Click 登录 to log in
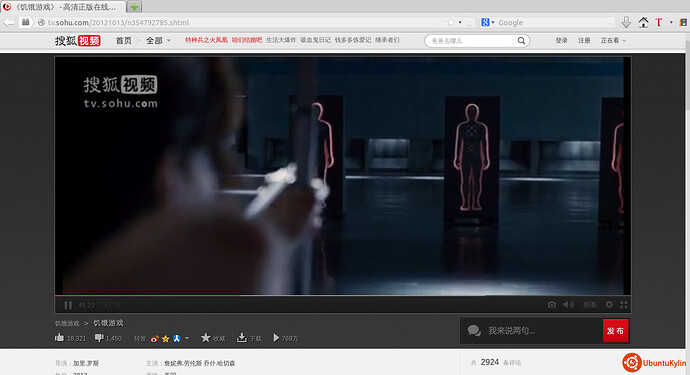This screenshot has width=690, height=375. point(562,40)
